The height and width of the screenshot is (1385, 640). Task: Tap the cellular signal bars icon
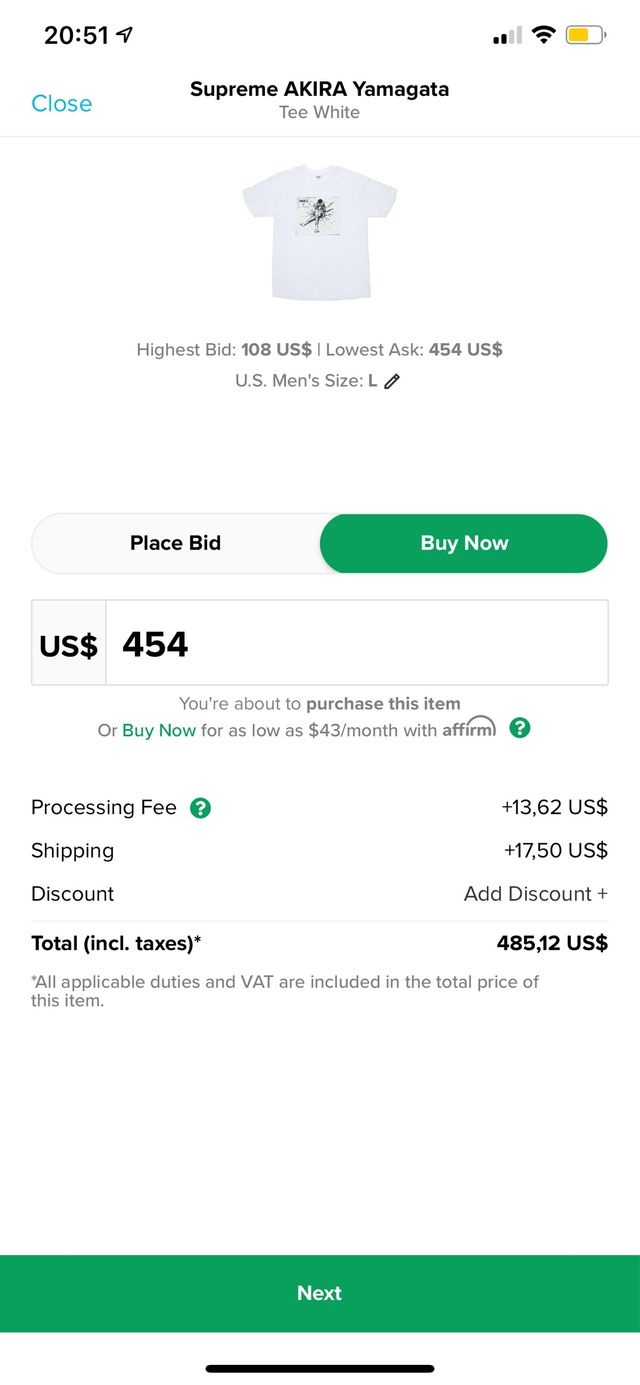[x=507, y=37]
